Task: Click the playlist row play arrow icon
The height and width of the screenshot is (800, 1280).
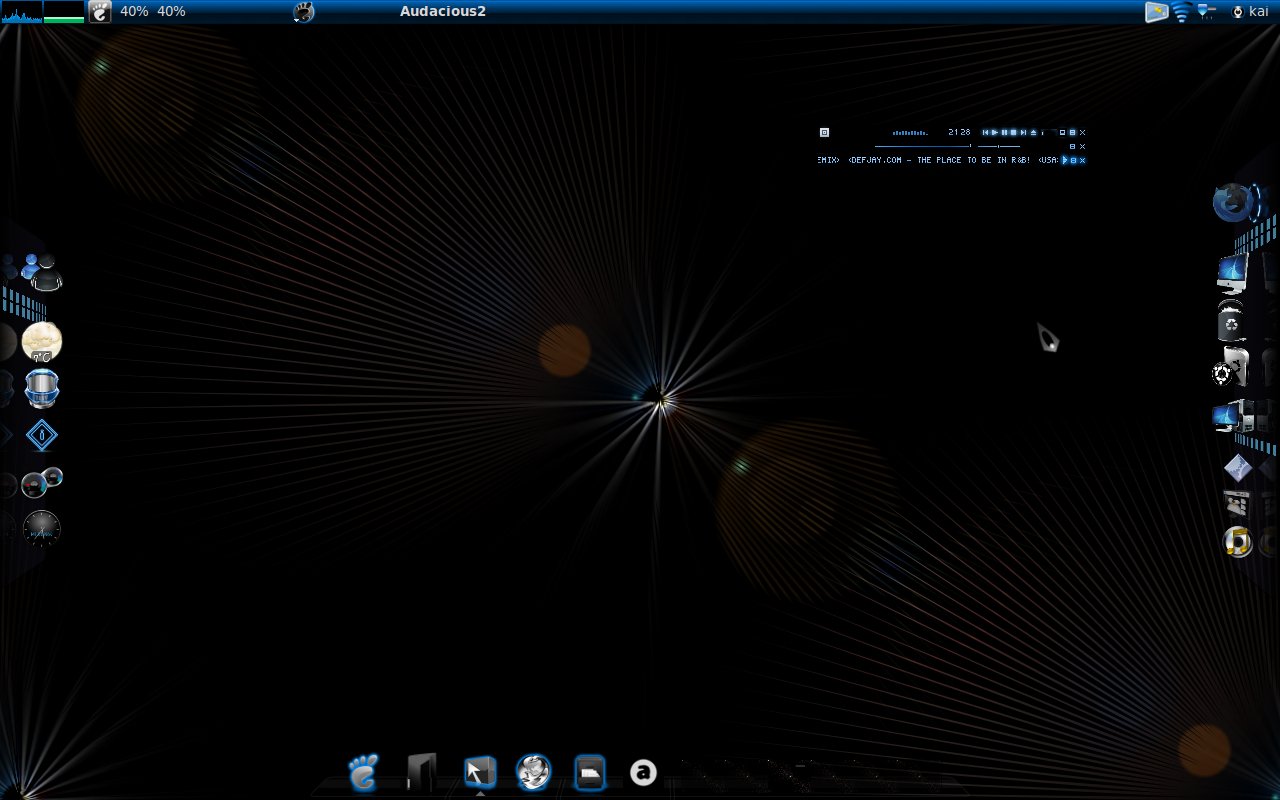Action: (1064, 160)
